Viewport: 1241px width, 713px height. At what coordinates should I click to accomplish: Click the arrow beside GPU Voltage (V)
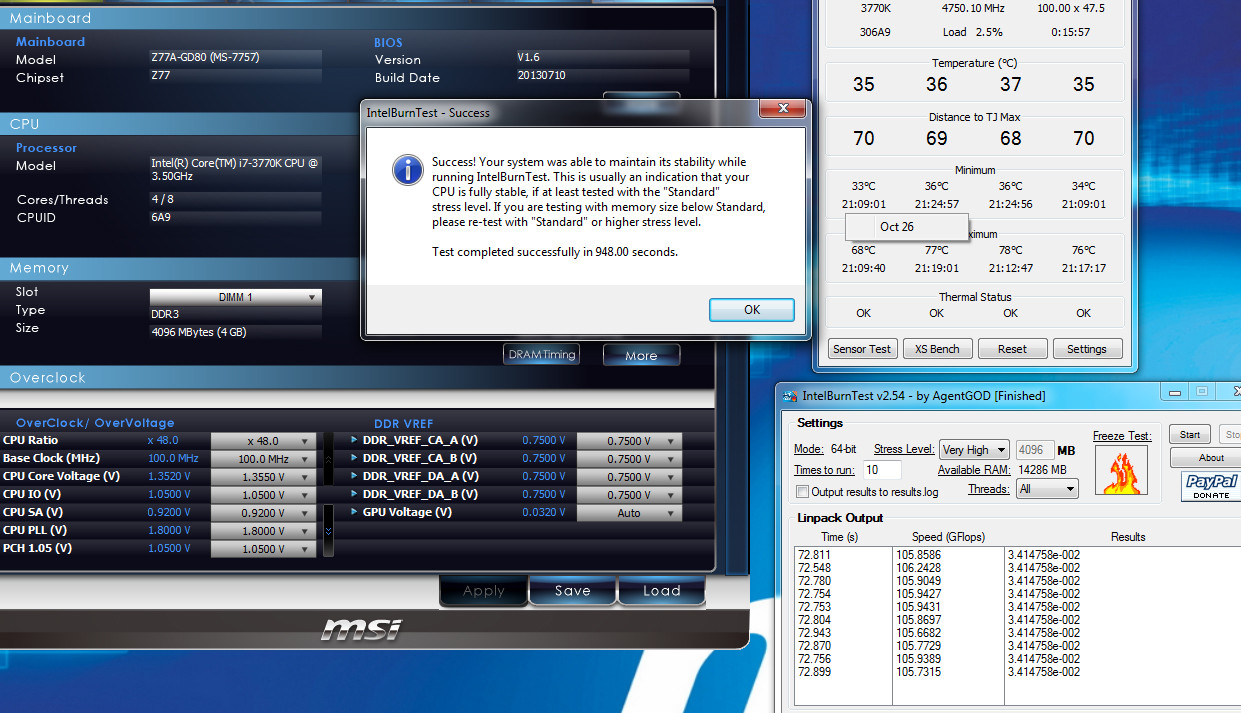coord(354,512)
